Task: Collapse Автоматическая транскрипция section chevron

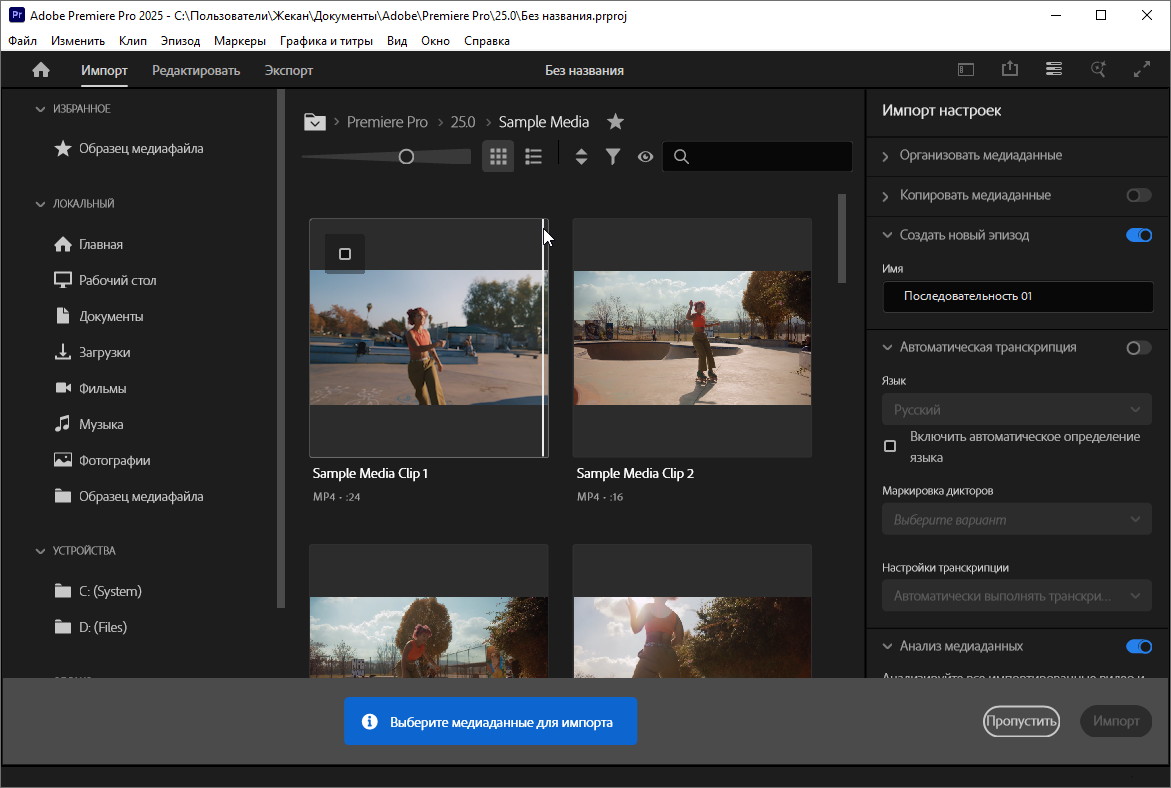Action: [887, 347]
